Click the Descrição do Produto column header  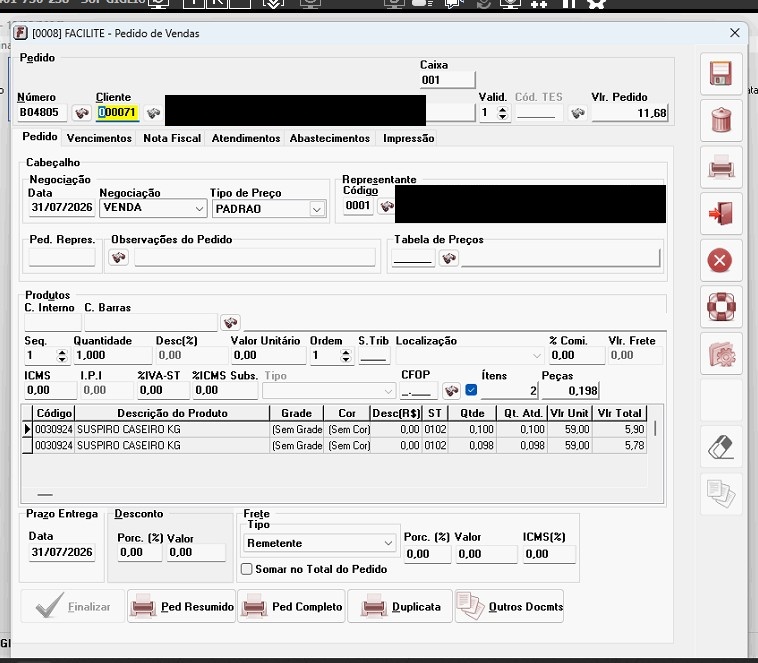[x=172, y=413]
